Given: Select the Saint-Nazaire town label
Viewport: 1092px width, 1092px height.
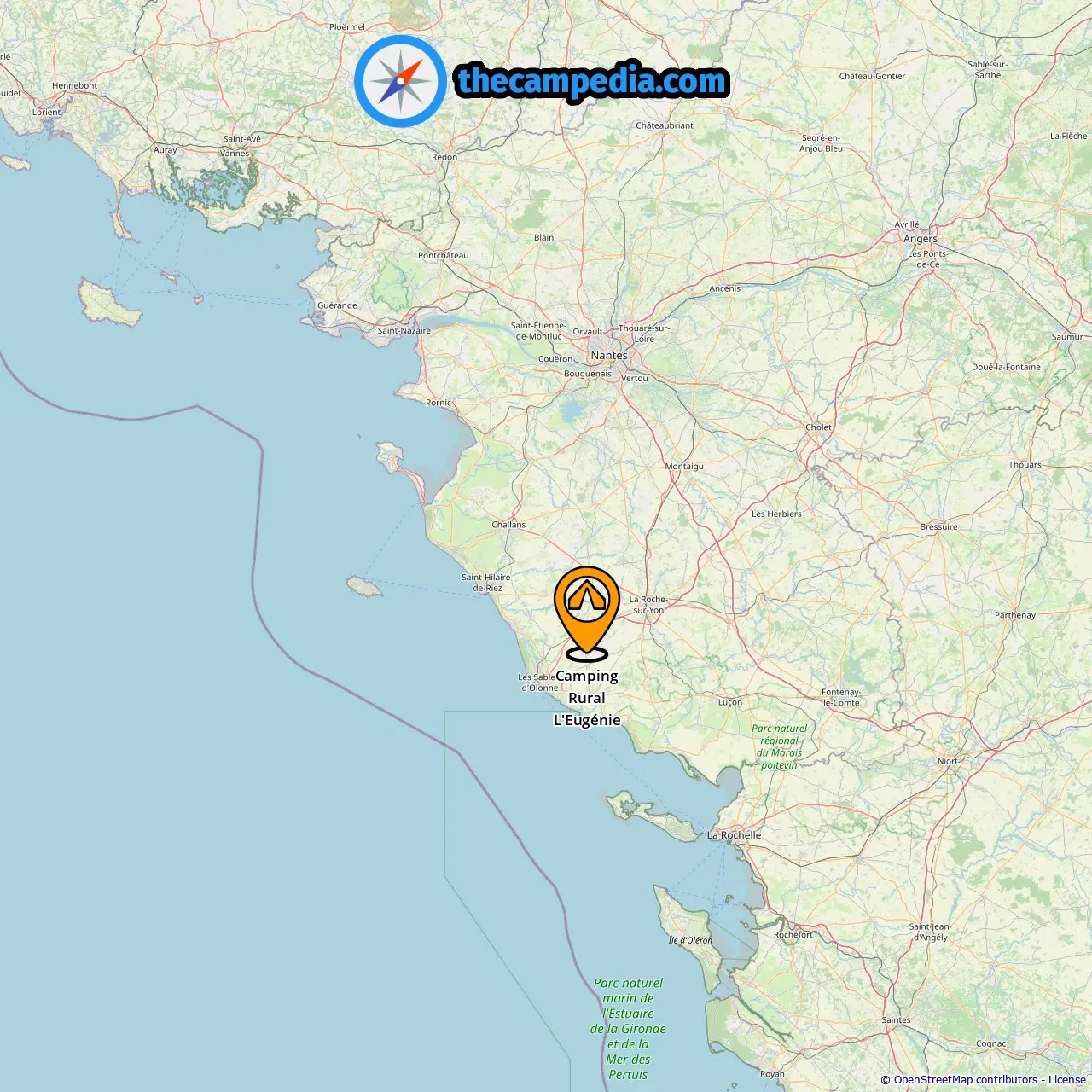Looking at the screenshot, I should click(404, 331).
